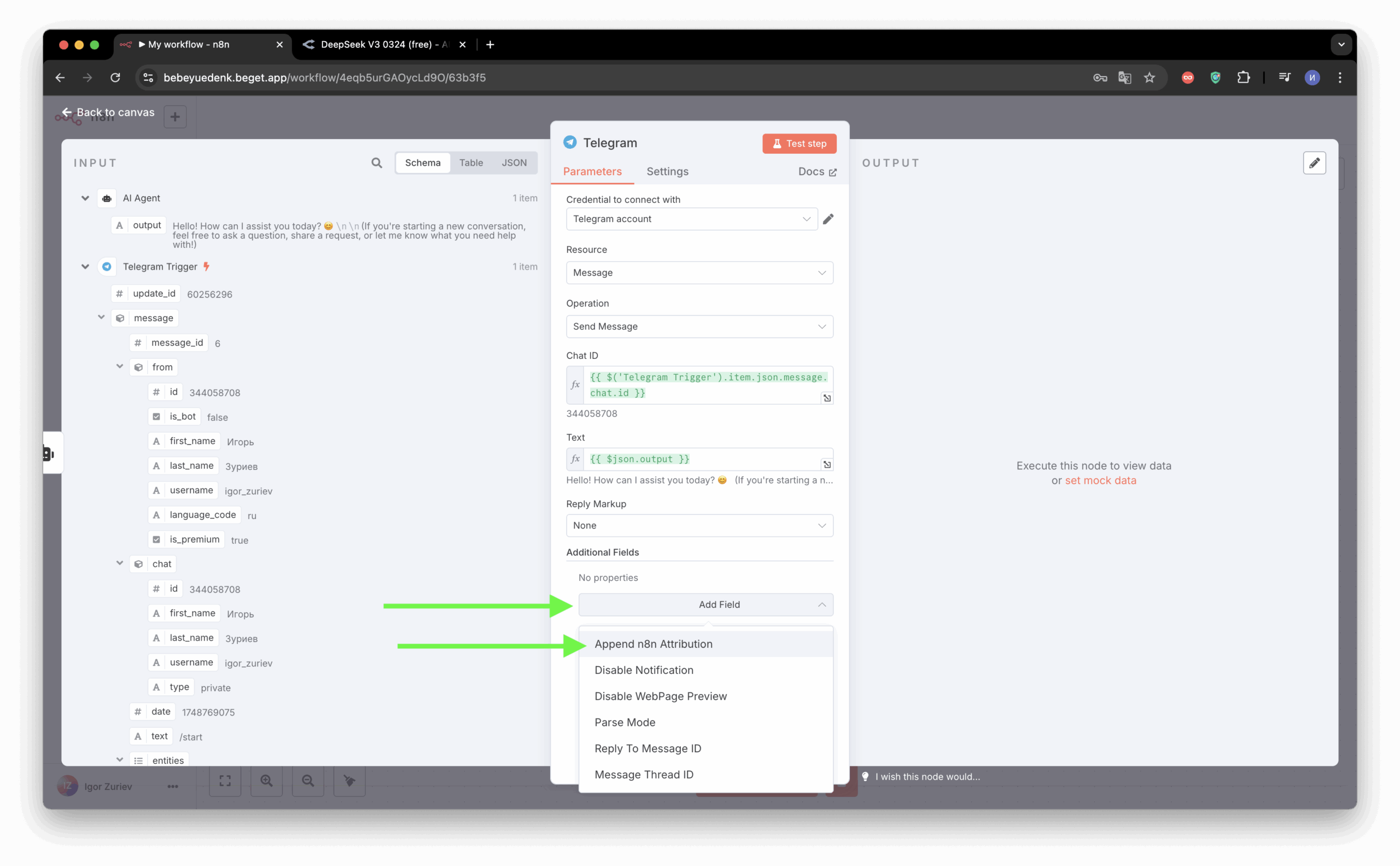Switch the input view to Table
Image resolution: width=1400 pixels, height=866 pixels.
tap(471, 162)
